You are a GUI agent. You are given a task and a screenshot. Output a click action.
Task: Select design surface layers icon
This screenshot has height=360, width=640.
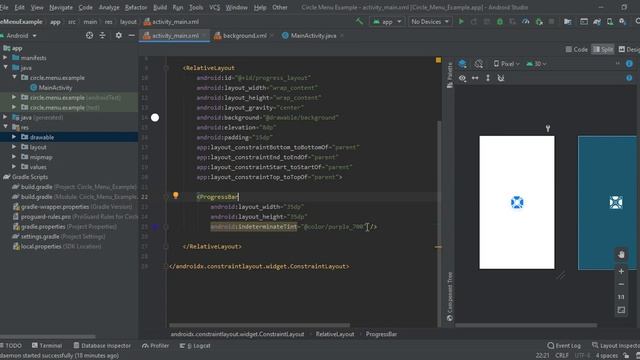click(x=462, y=64)
